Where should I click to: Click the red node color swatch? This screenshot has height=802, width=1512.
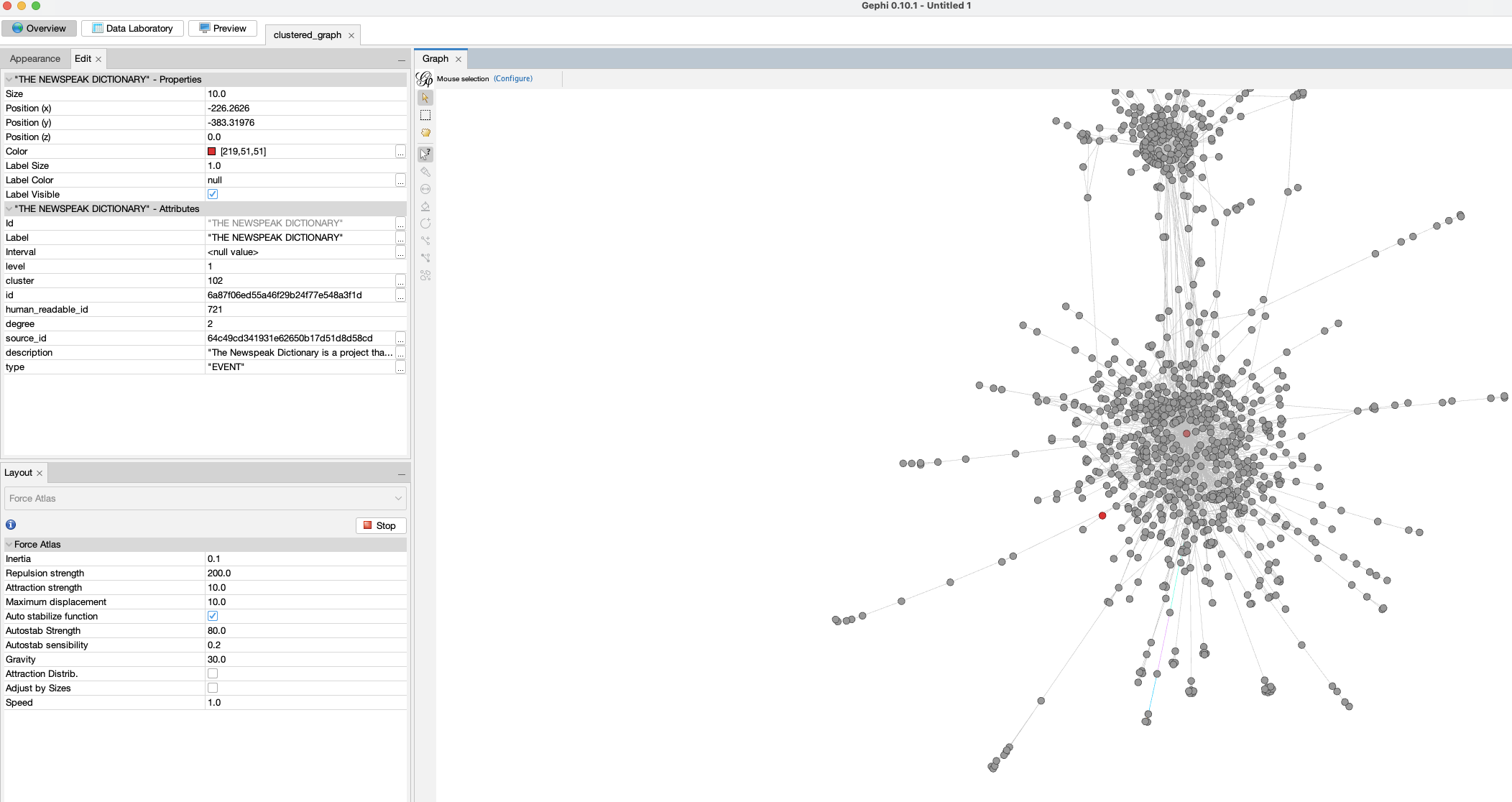[x=212, y=151]
